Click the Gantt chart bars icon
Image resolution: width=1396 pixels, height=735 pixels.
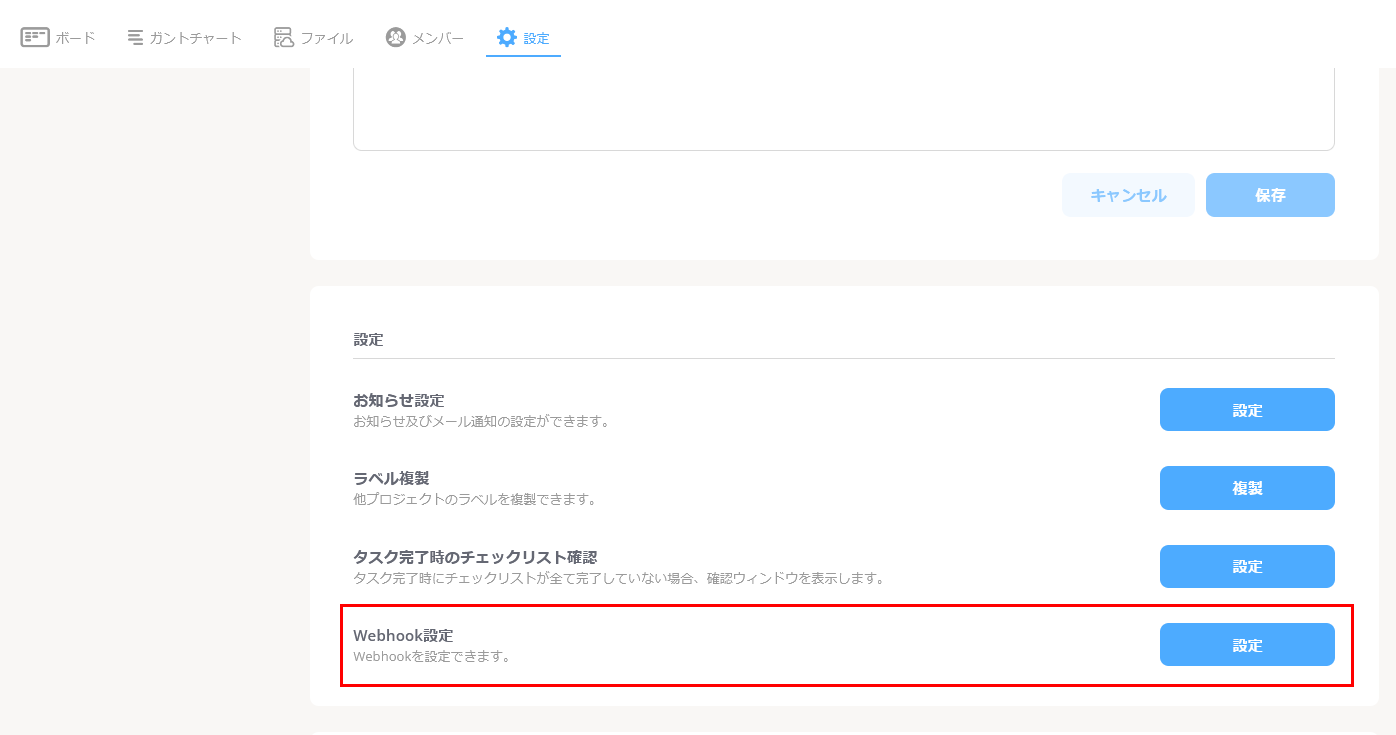(135, 38)
